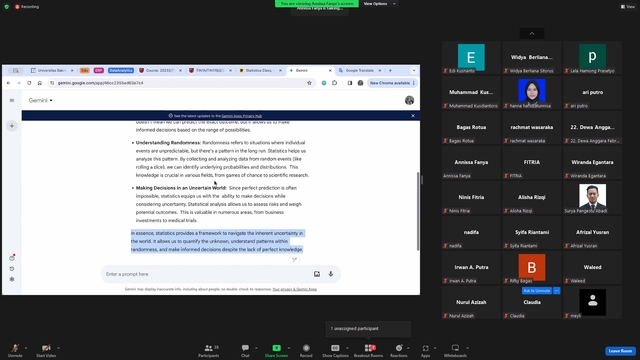Click the Record button
The width and height of the screenshot is (640, 360).
point(306,350)
